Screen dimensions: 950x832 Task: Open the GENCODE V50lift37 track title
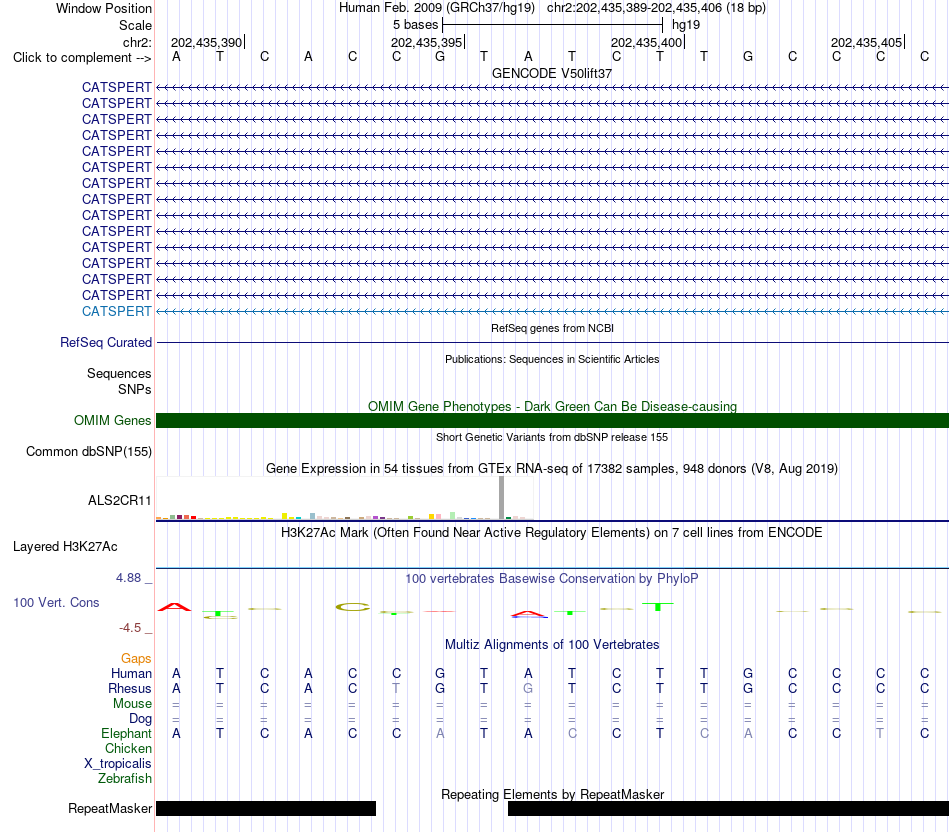[552, 73]
